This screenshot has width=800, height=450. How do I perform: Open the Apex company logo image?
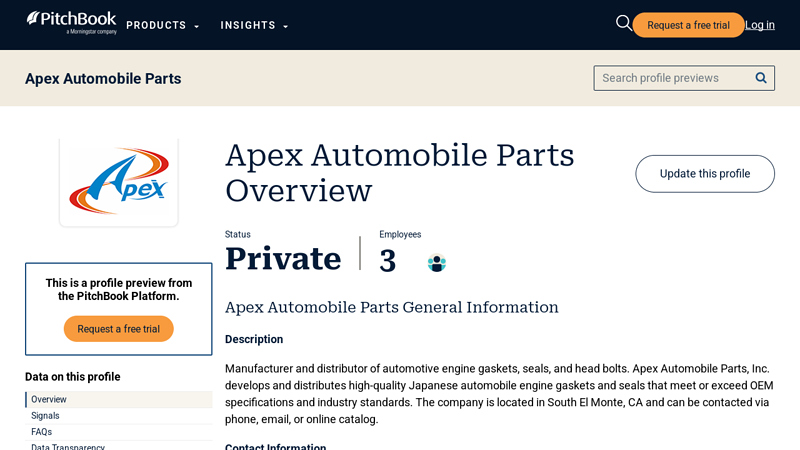click(118, 182)
